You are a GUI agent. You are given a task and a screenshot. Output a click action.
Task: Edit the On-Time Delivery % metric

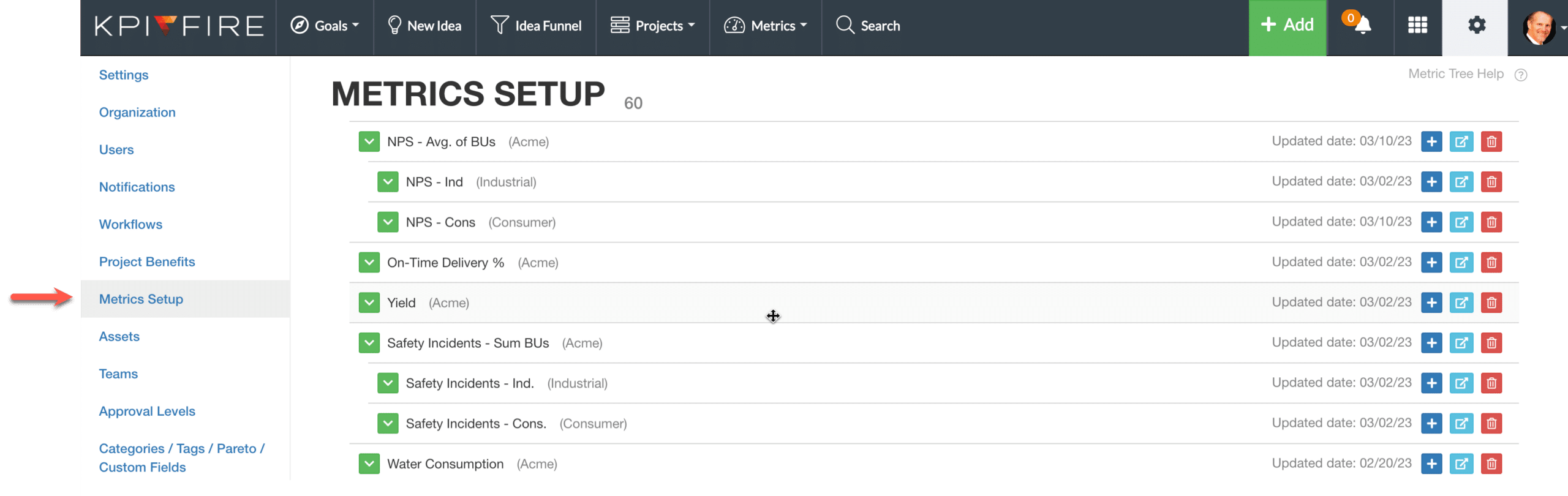1461,263
